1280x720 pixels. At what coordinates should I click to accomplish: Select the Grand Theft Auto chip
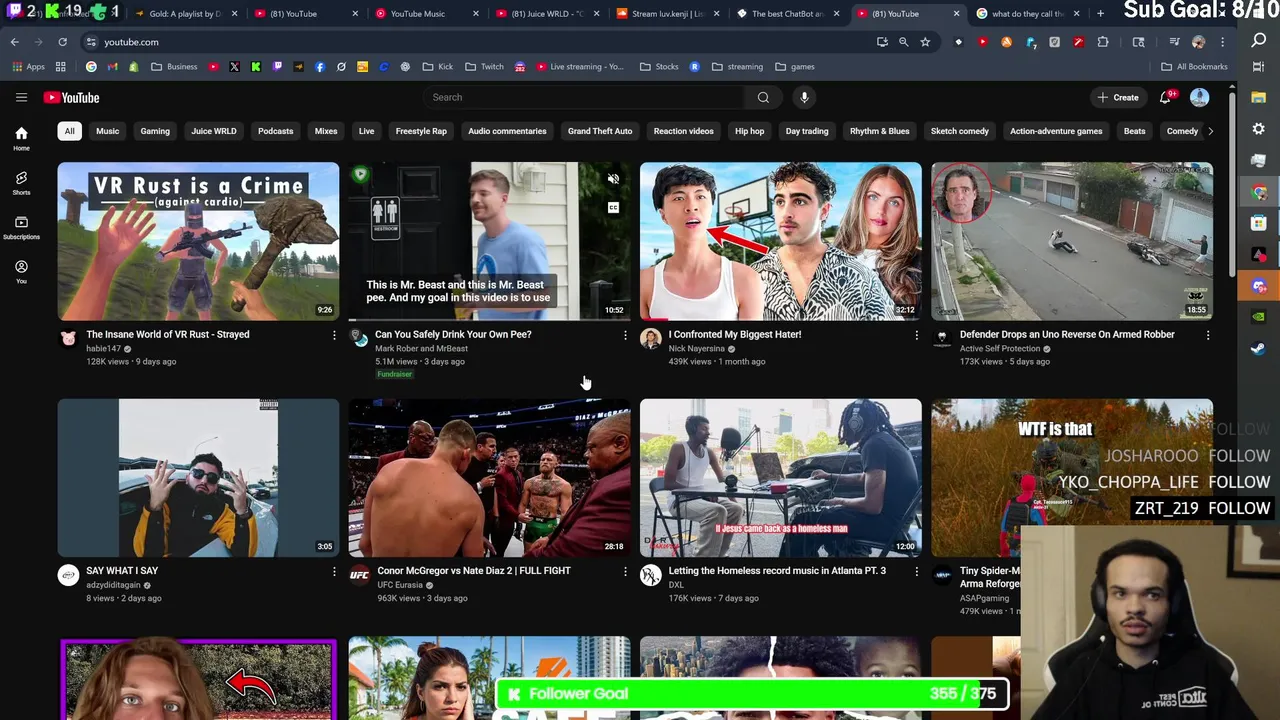(600, 131)
